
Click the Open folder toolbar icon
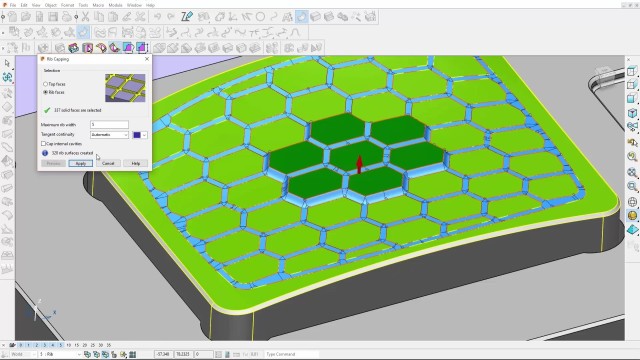point(26,17)
